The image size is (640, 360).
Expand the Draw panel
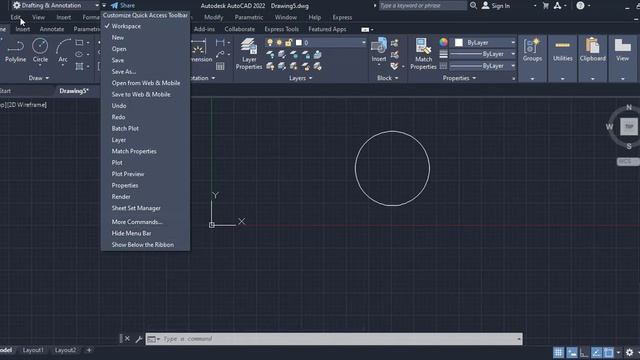click(x=39, y=78)
